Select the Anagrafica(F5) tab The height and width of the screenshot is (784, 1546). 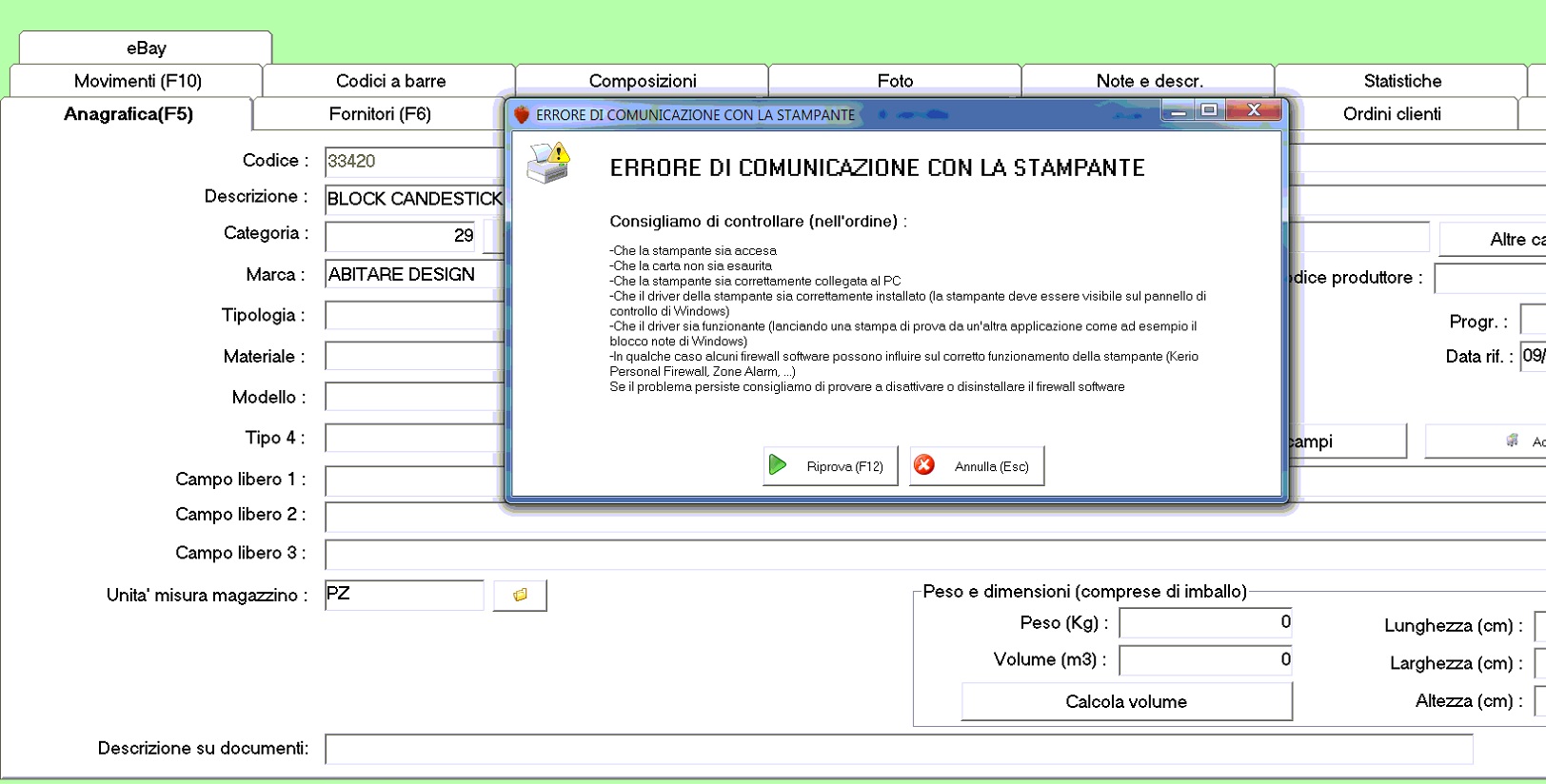[x=128, y=114]
